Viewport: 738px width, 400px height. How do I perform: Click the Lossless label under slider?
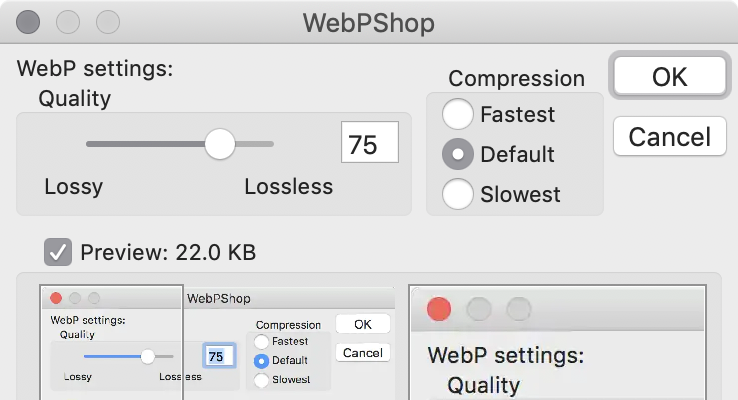(x=289, y=187)
